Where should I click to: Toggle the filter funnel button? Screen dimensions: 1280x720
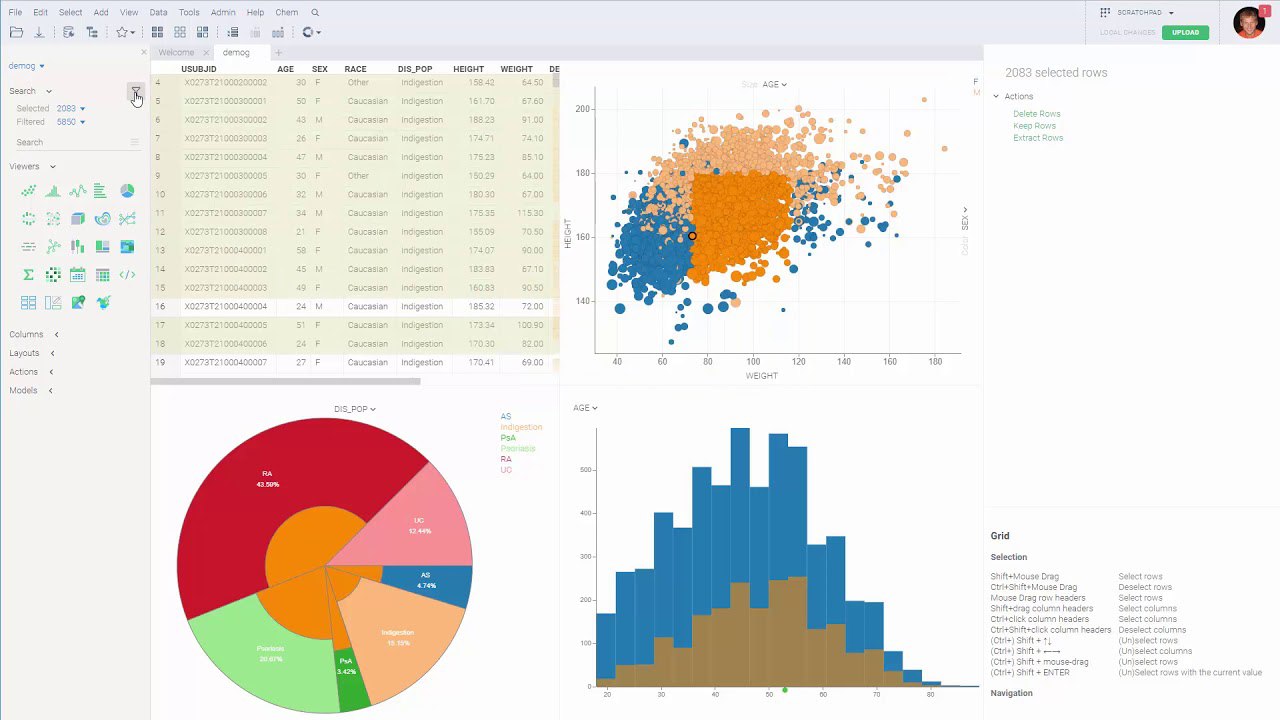pos(135,93)
